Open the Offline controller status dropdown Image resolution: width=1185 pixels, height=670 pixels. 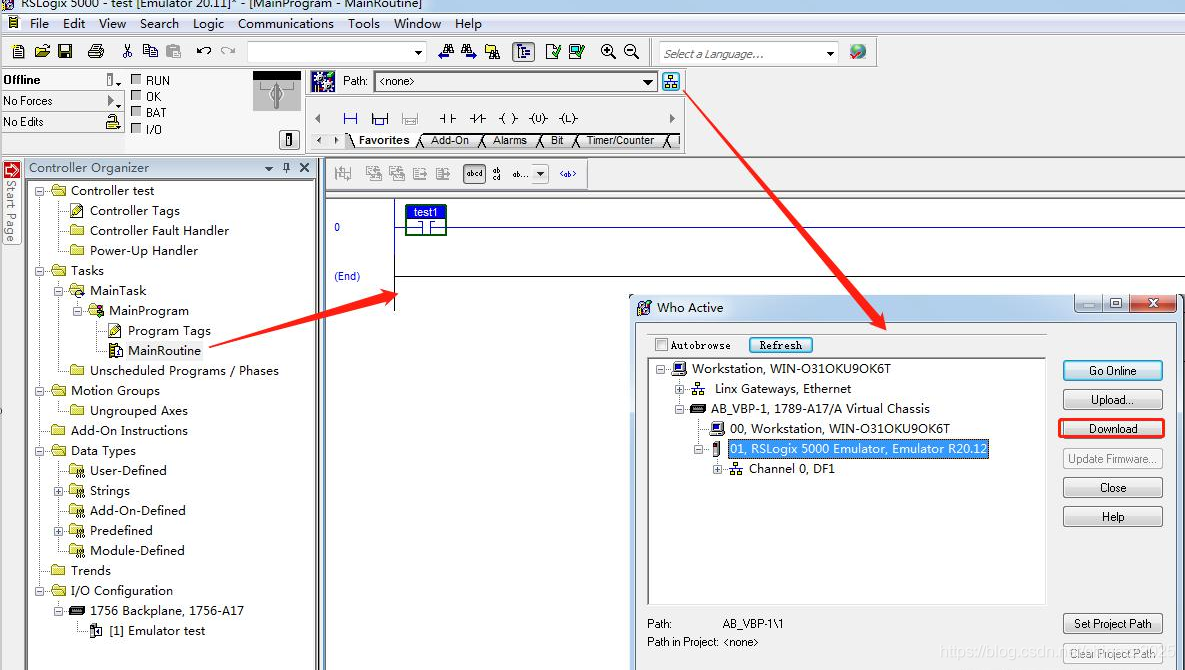tap(113, 80)
